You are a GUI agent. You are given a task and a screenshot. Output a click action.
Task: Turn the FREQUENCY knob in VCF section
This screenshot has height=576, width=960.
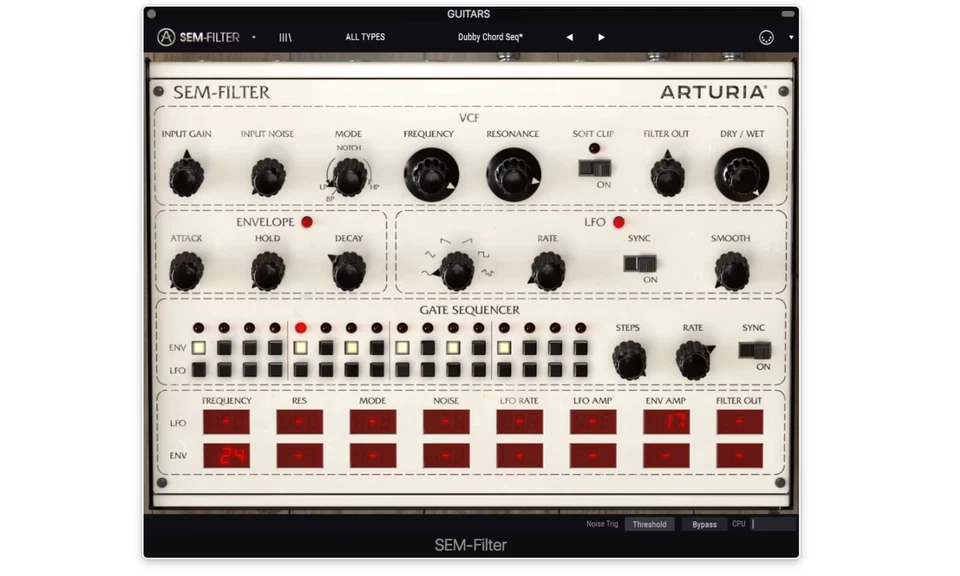(x=430, y=172)
